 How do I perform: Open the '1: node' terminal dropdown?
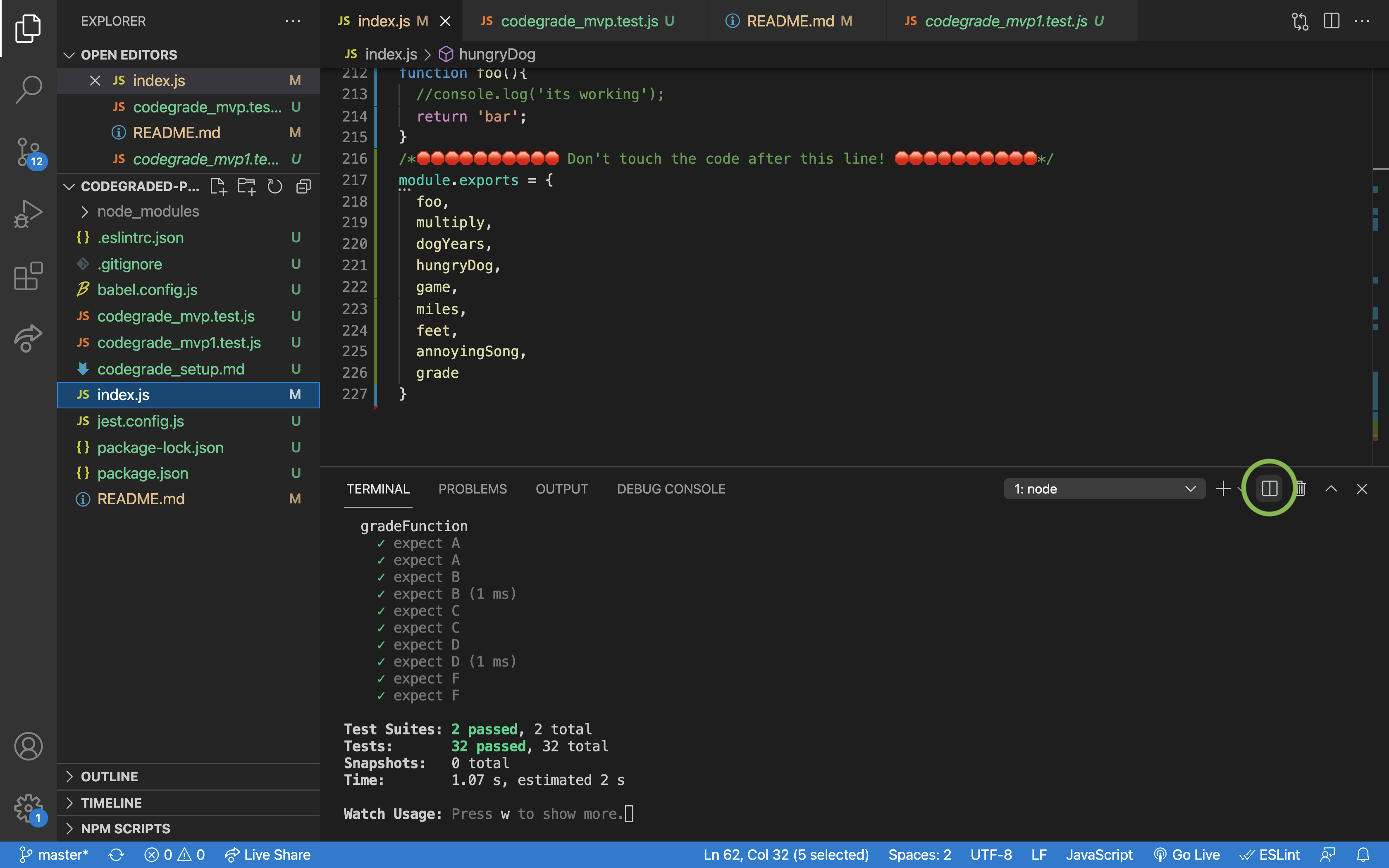(1104, 489)
